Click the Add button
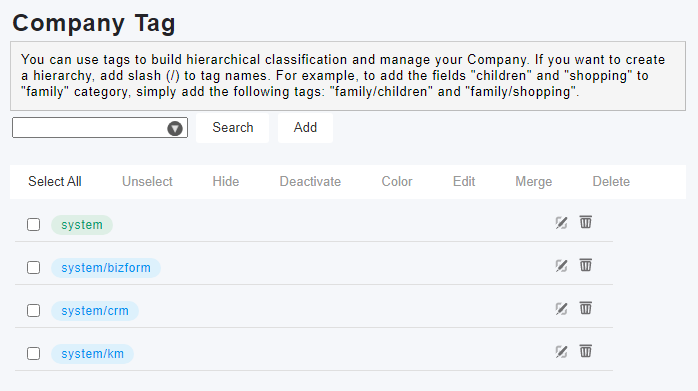The image size is (698, 391). (x=305, y=128)
